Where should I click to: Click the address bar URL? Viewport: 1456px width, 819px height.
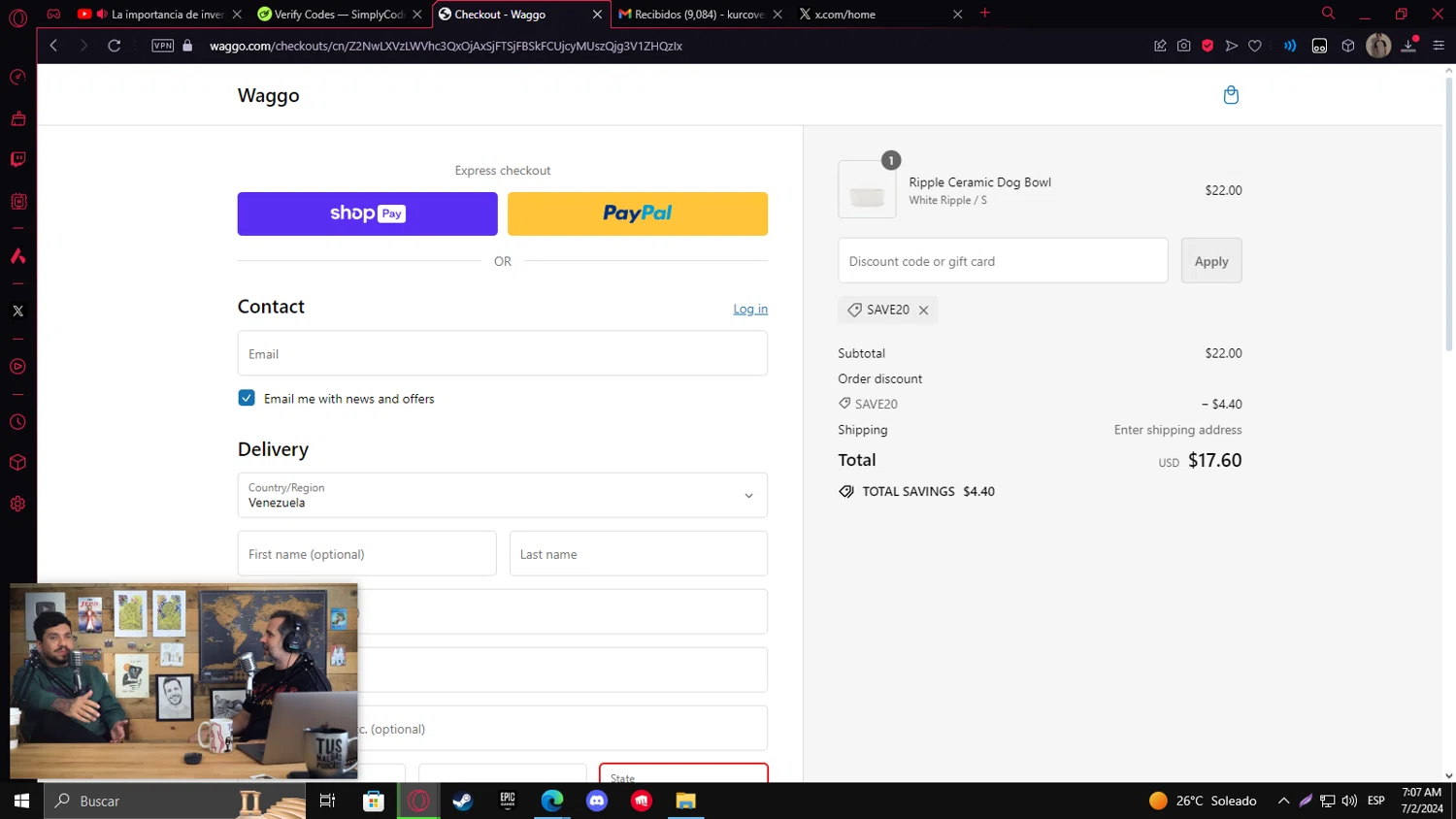click(x=446, y=46)
